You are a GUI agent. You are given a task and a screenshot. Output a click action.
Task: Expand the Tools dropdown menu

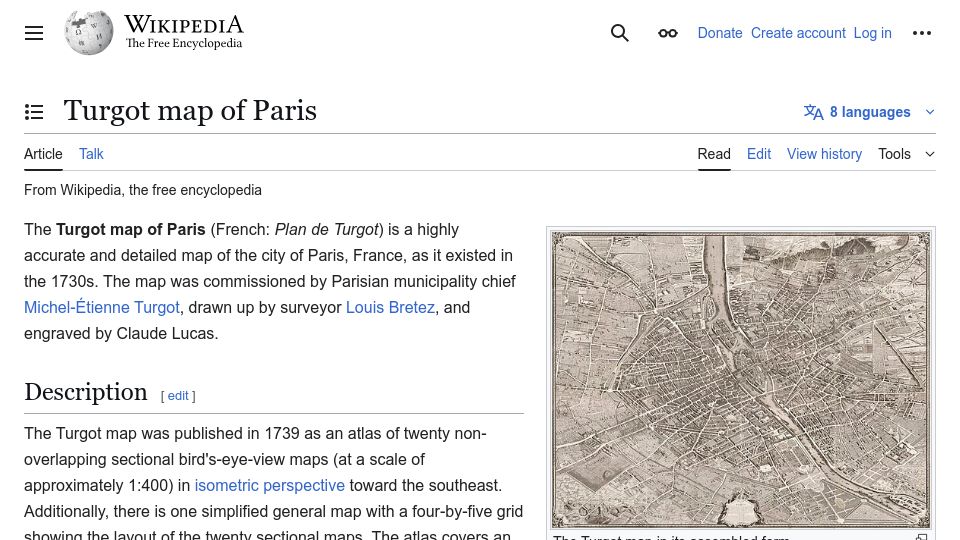point(906,154)
